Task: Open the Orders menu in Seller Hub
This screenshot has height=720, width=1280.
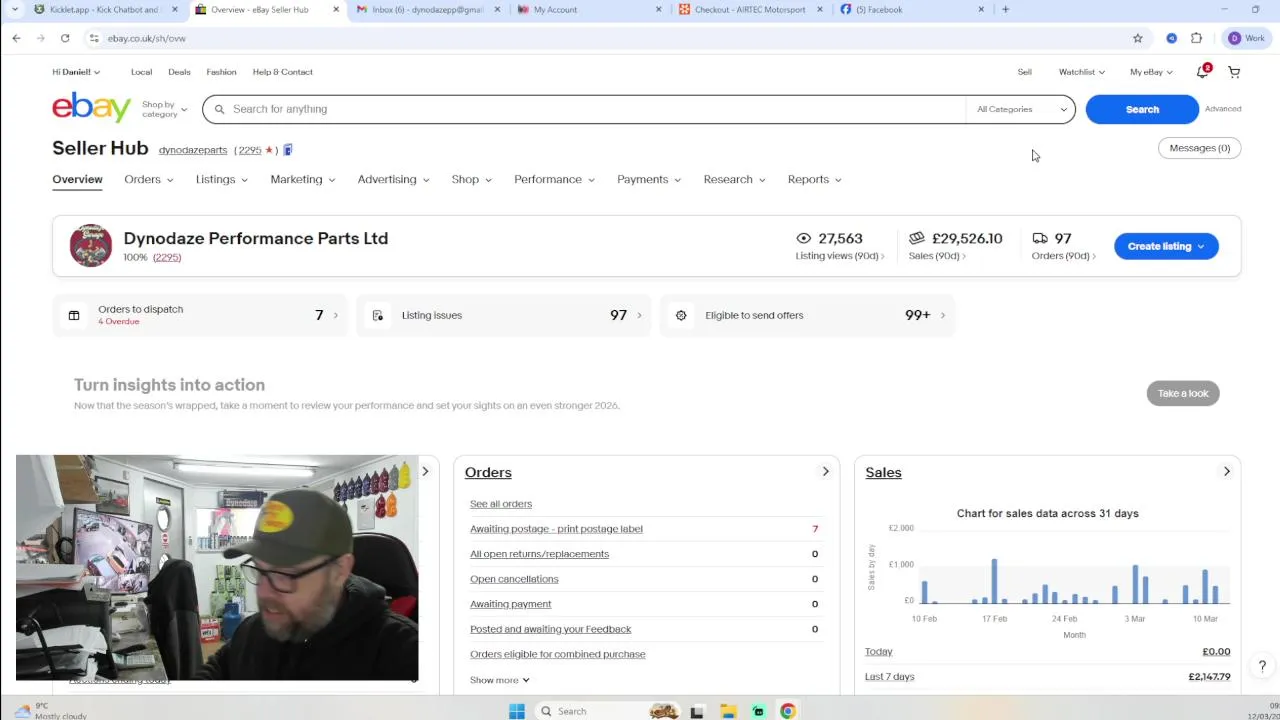Action: coord(149,179)
